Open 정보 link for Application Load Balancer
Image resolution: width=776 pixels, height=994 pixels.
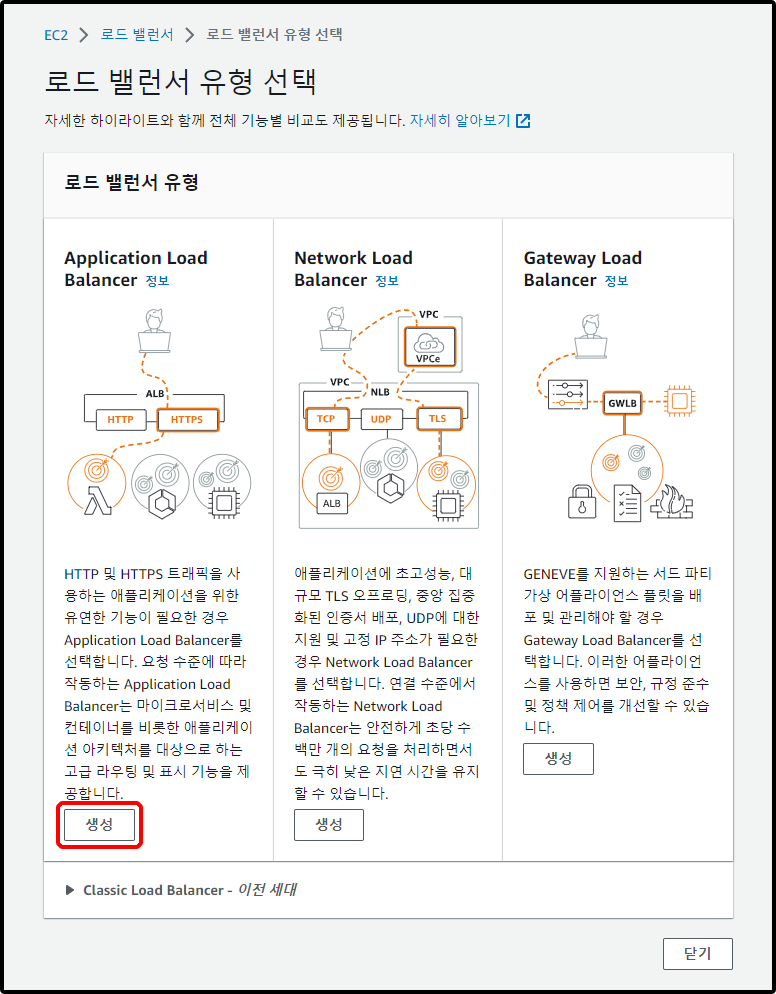tap(157, 280)
